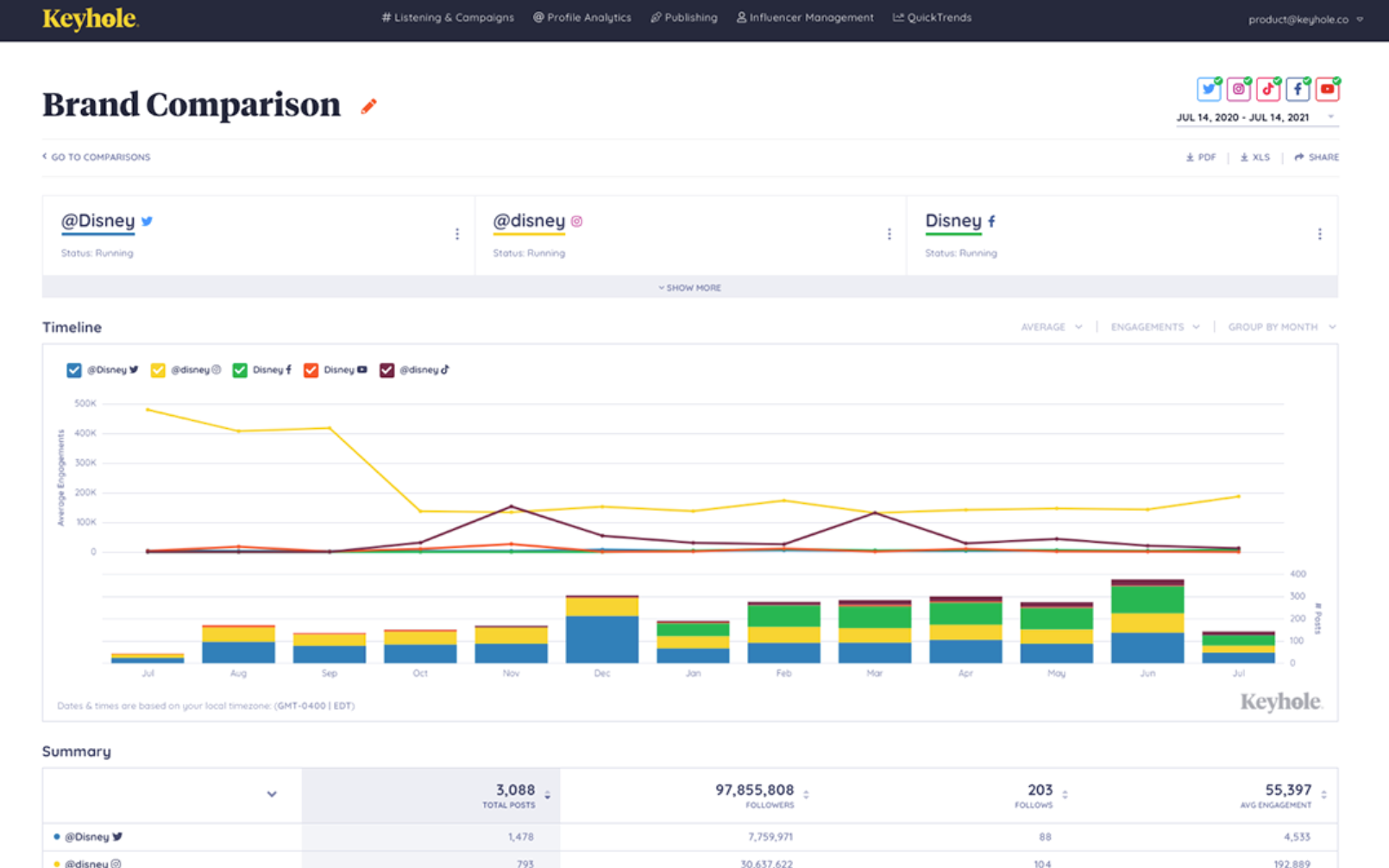Image resolution: width=1389 pixels, height=868 pixels.
Task: Click the green segment of the Jun bar
Action: [1147, 600]
